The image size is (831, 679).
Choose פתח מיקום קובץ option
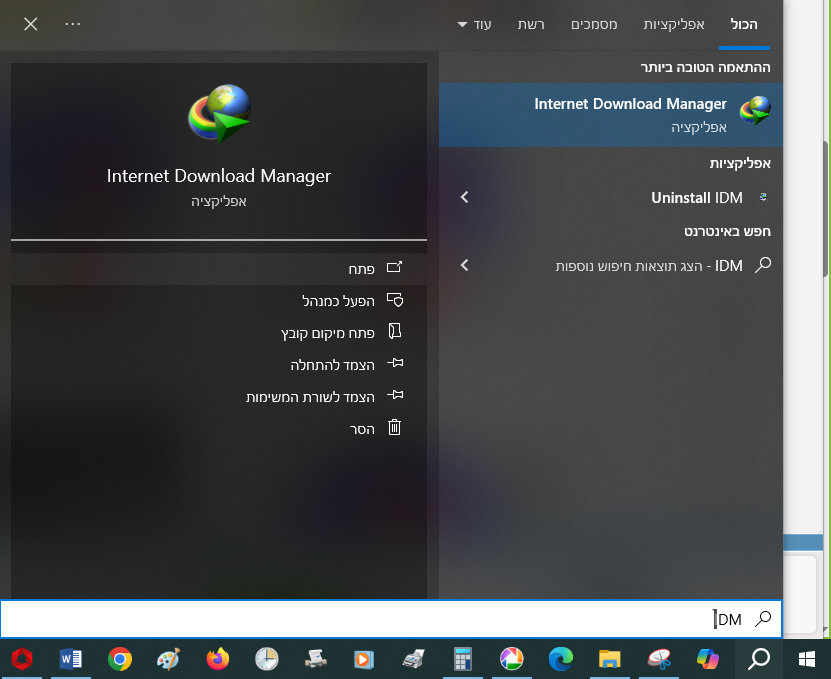(219, 332)
